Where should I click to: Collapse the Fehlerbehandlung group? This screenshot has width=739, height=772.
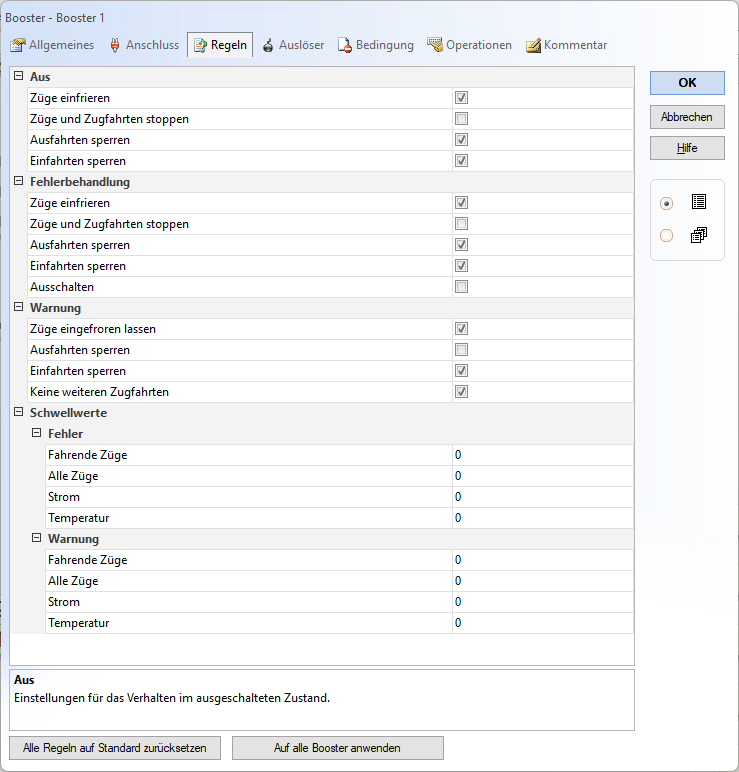point(19,182)
